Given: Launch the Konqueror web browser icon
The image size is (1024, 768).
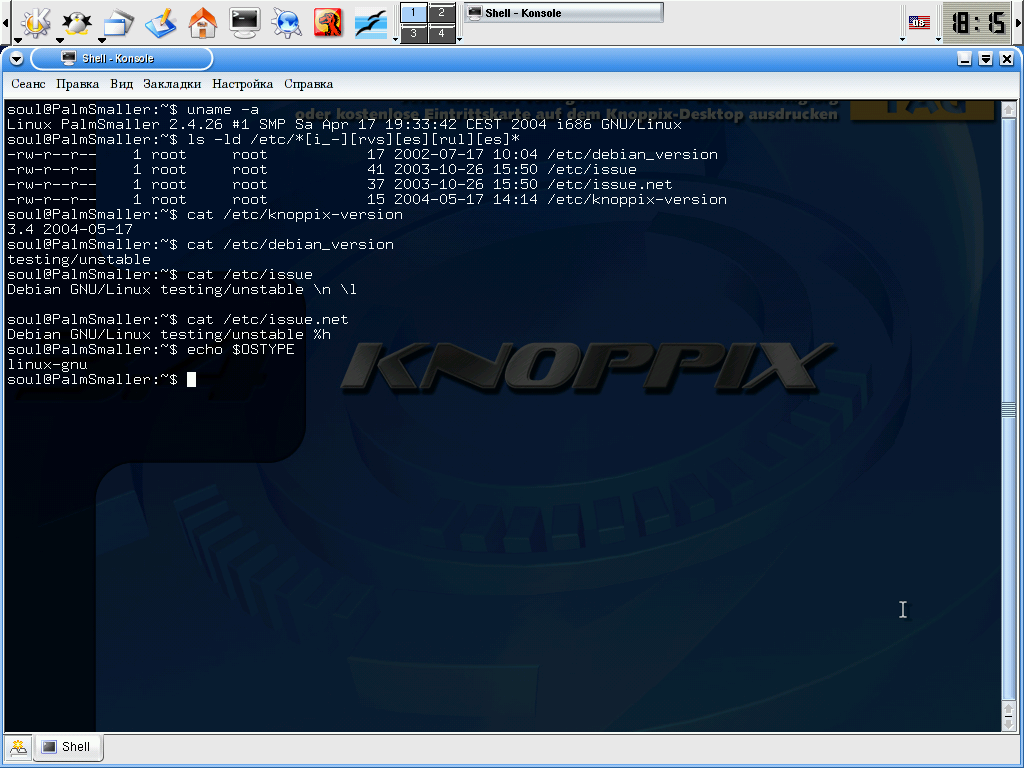Looking at the screenshot, I should [286, 22].
